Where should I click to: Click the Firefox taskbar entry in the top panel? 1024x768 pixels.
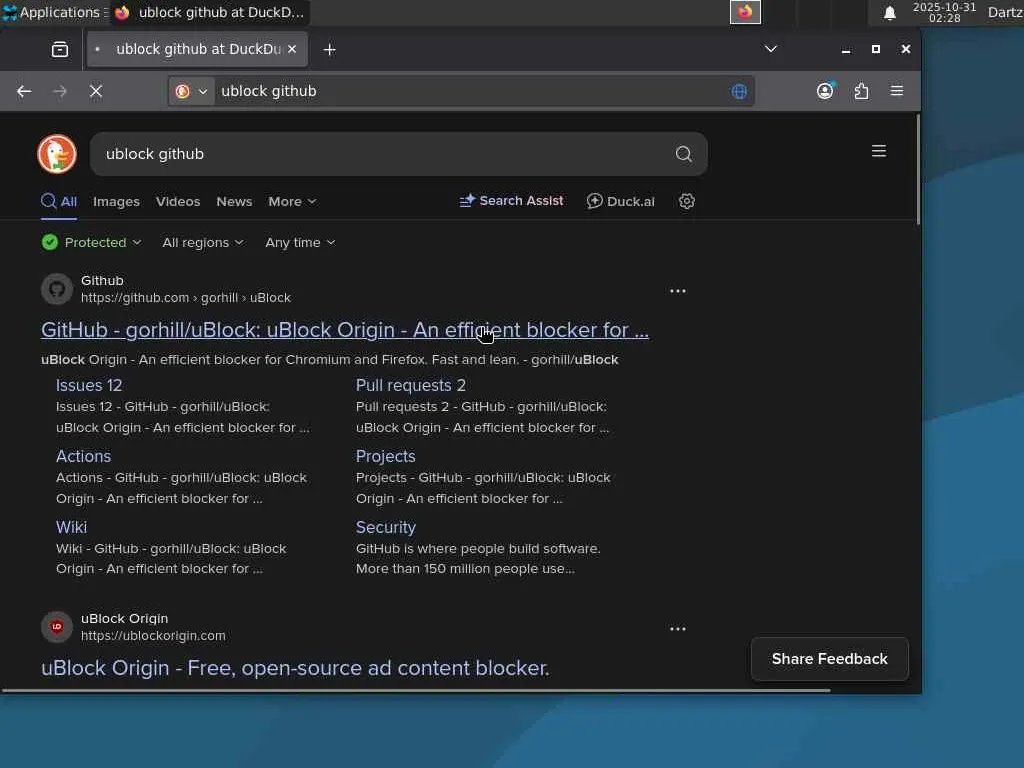tap(210, 12)
